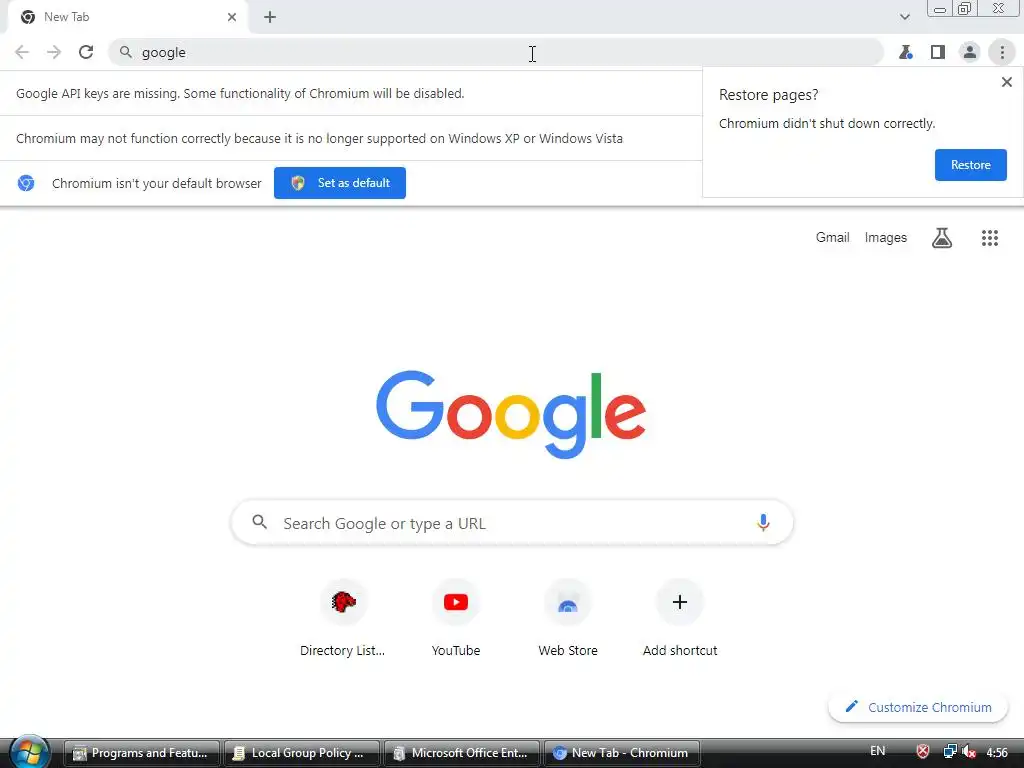This screenshot has height=768, width=1024.
Task: Open the Gmail link
Action: coord(832,238)
